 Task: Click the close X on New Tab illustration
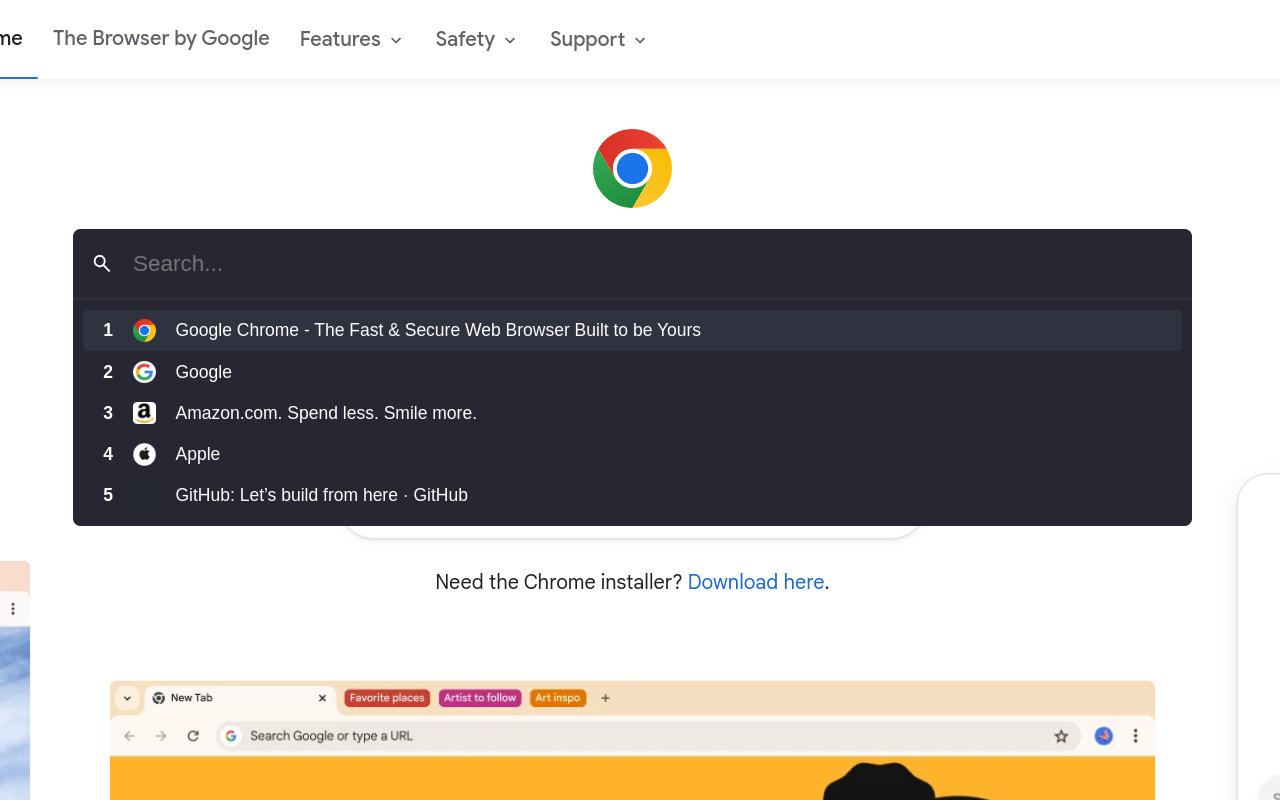pyautogui.click(x=322, y=698)
